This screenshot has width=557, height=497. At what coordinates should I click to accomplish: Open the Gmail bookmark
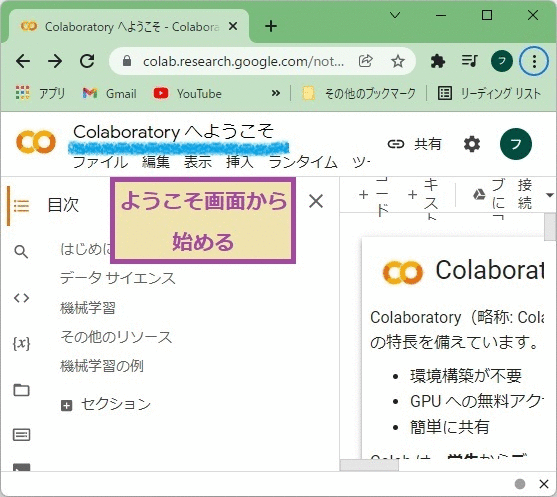[109, 93]
